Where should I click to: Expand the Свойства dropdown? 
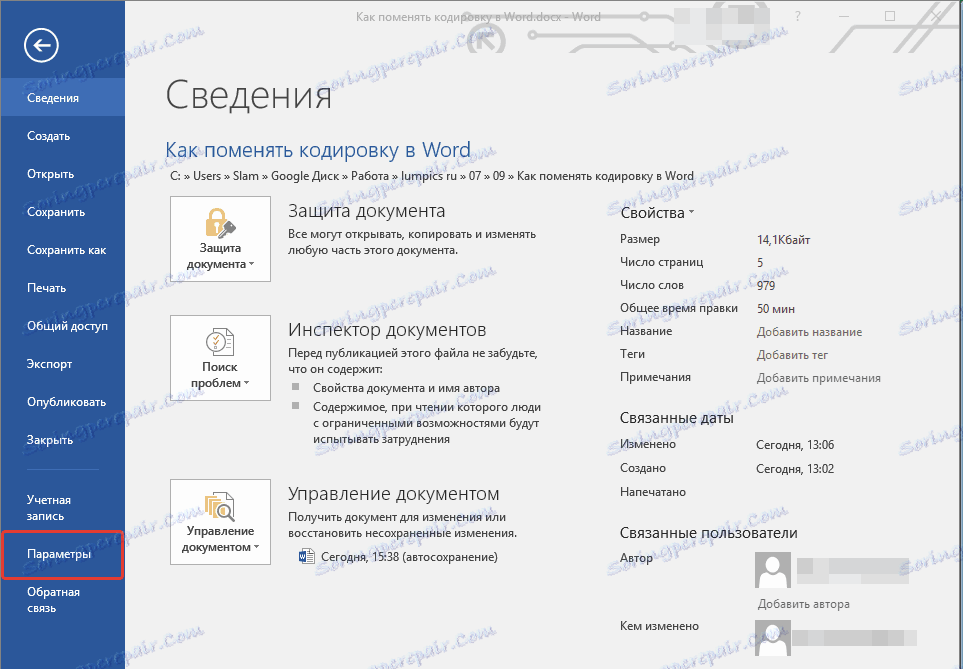pyautogui.click(x=657, y=213)
